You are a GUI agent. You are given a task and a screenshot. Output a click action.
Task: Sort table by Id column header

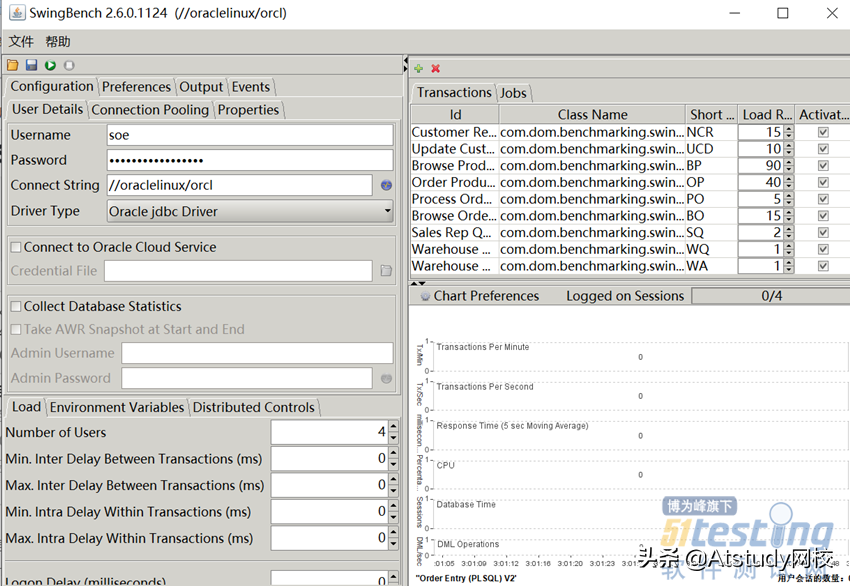(x=455, y=115)
